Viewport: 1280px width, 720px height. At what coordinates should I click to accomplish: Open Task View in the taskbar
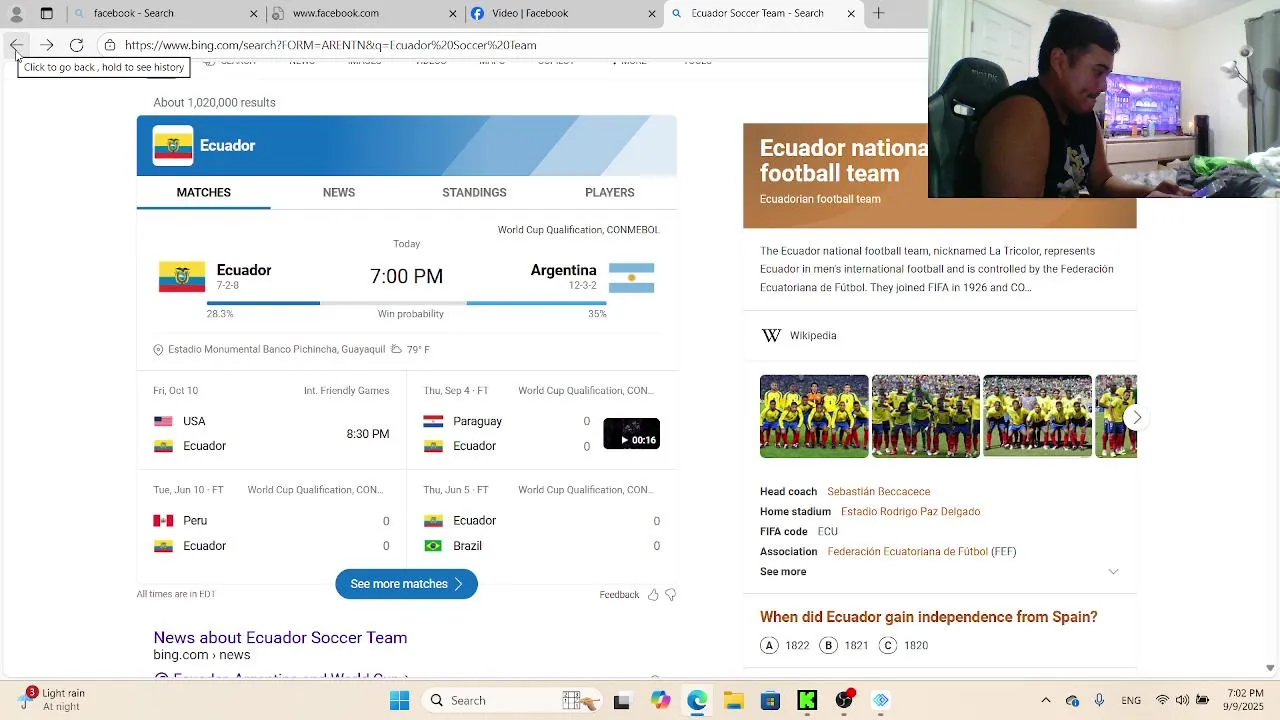click(621, 700)
